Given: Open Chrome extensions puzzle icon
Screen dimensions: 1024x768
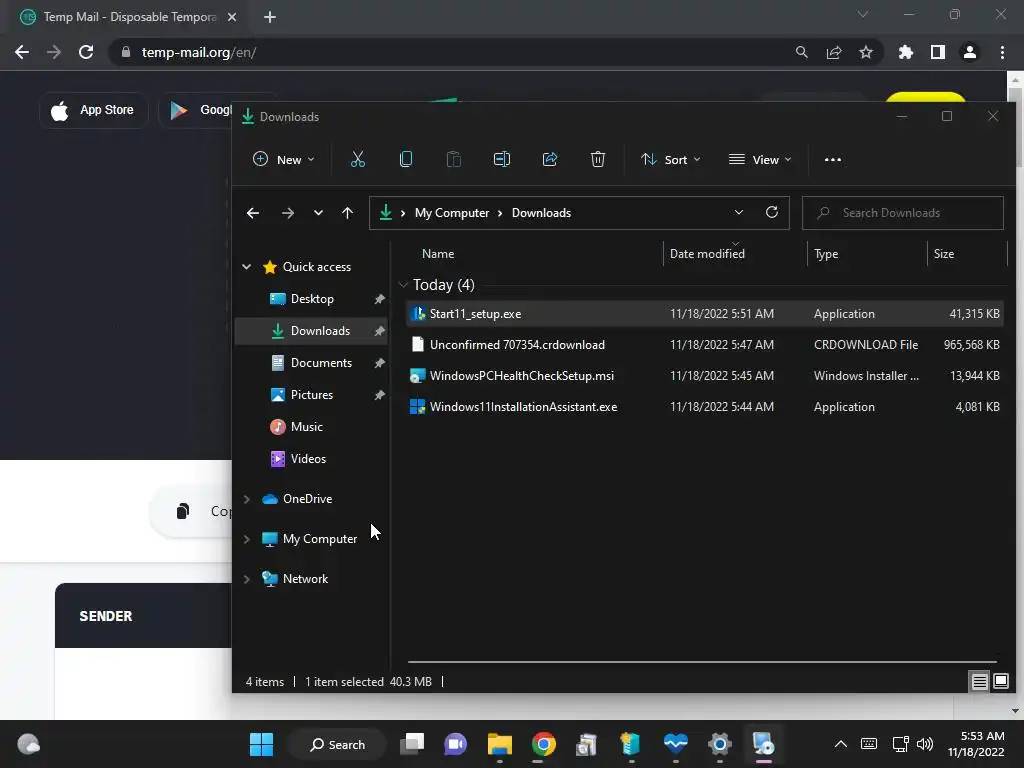Looking at the screenshot, I should (x=906, y=52).
